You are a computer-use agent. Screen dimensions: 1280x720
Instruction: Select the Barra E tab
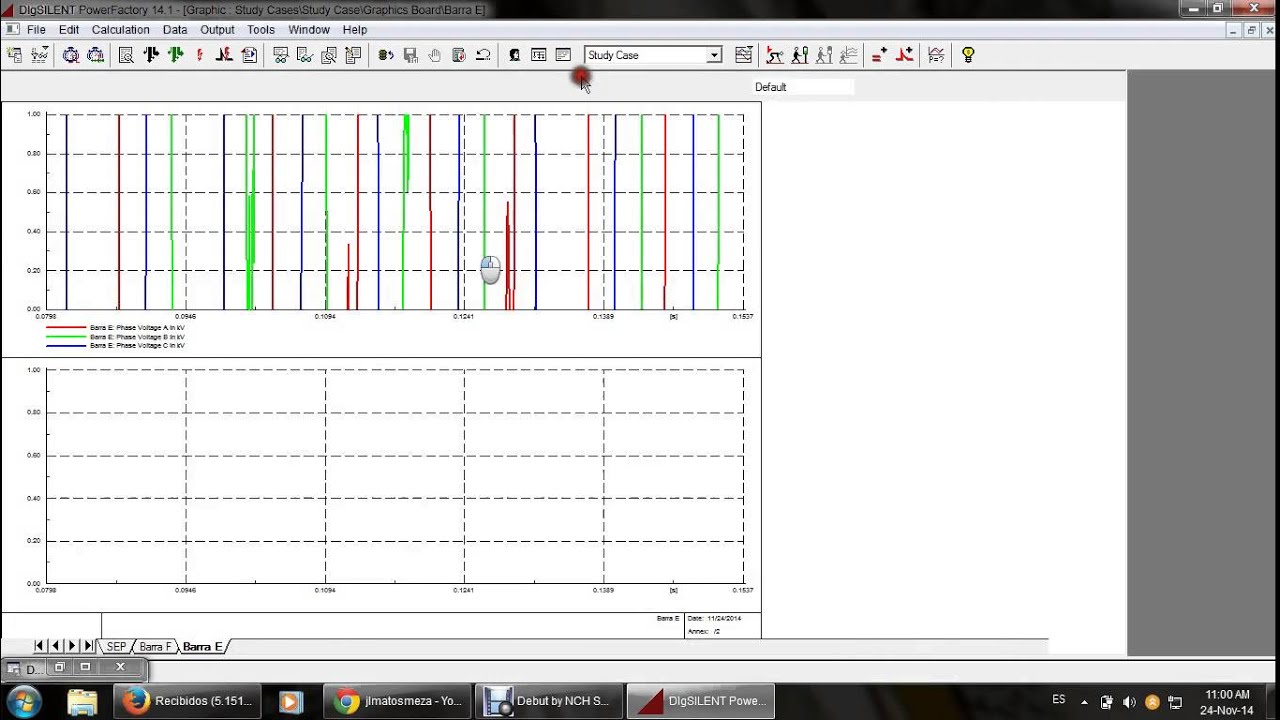point(202,647)
